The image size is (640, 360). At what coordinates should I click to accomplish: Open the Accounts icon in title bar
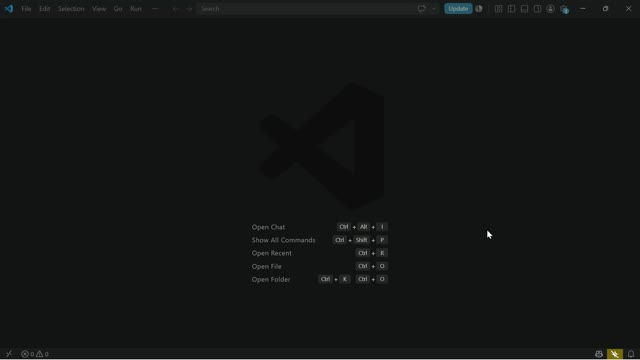click(x=551, y=9)
